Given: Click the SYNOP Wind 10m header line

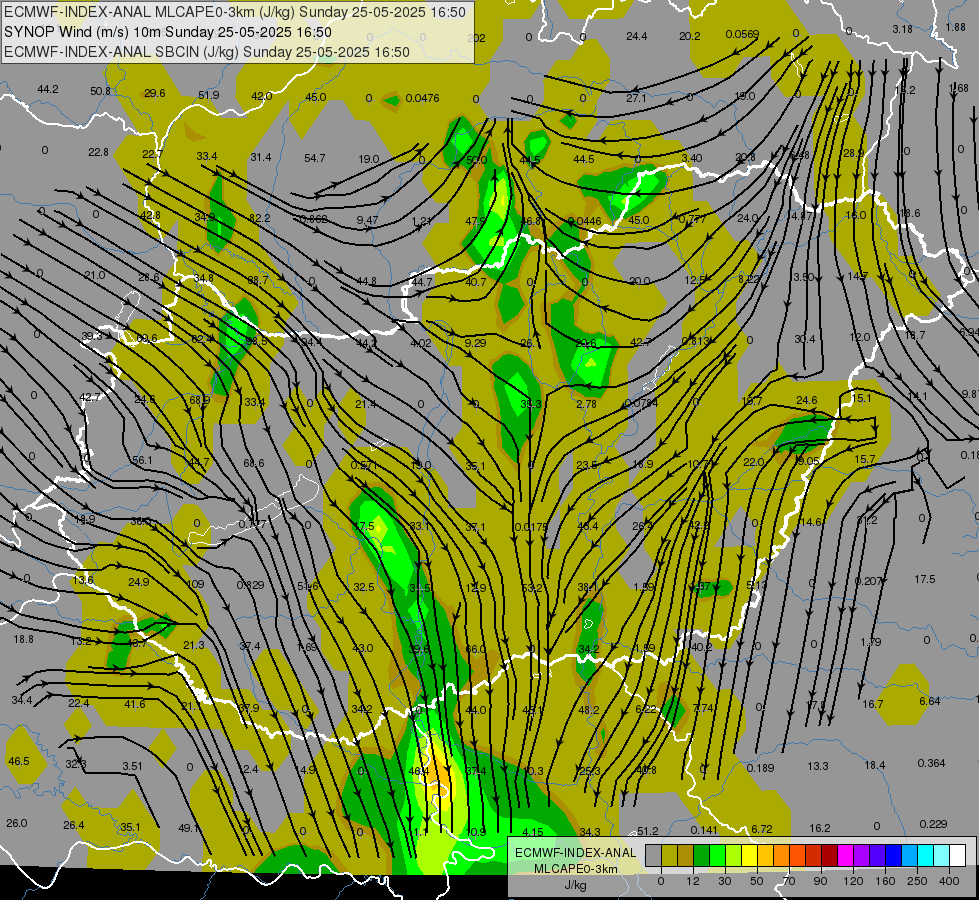Looking at the screenshot, I should click(167, 32).
